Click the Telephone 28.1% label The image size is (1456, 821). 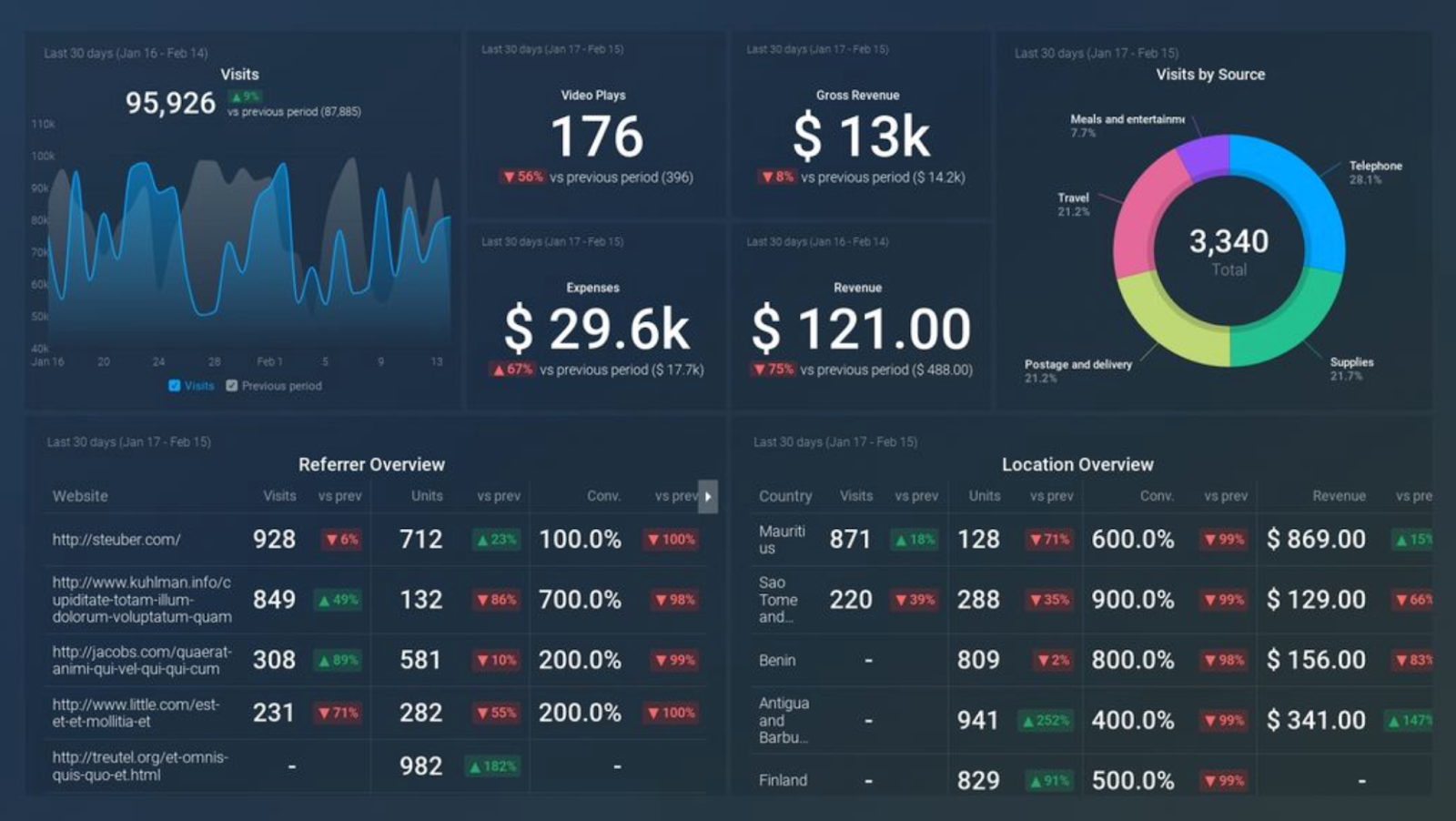1375,172
